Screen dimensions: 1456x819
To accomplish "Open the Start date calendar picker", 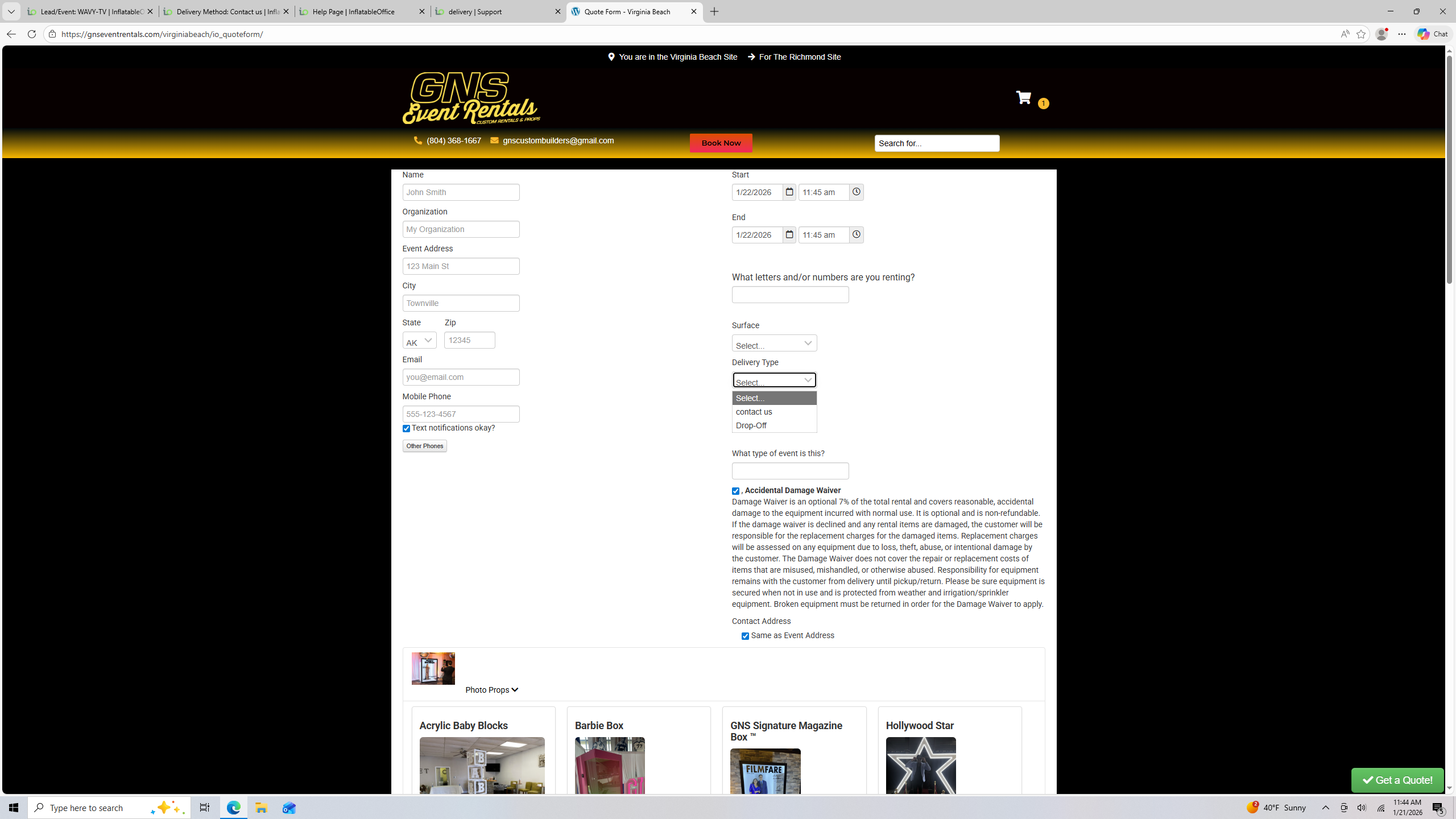I will (x=789, y=192).
